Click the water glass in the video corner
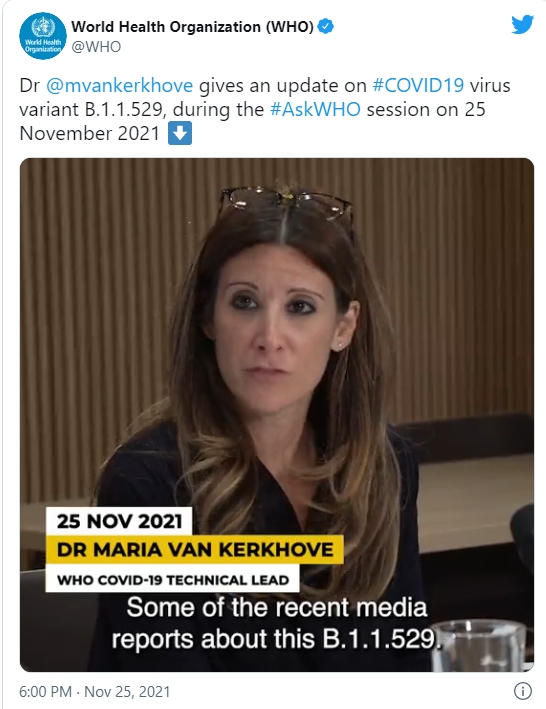546x709 pixels. tap(479, 645)
